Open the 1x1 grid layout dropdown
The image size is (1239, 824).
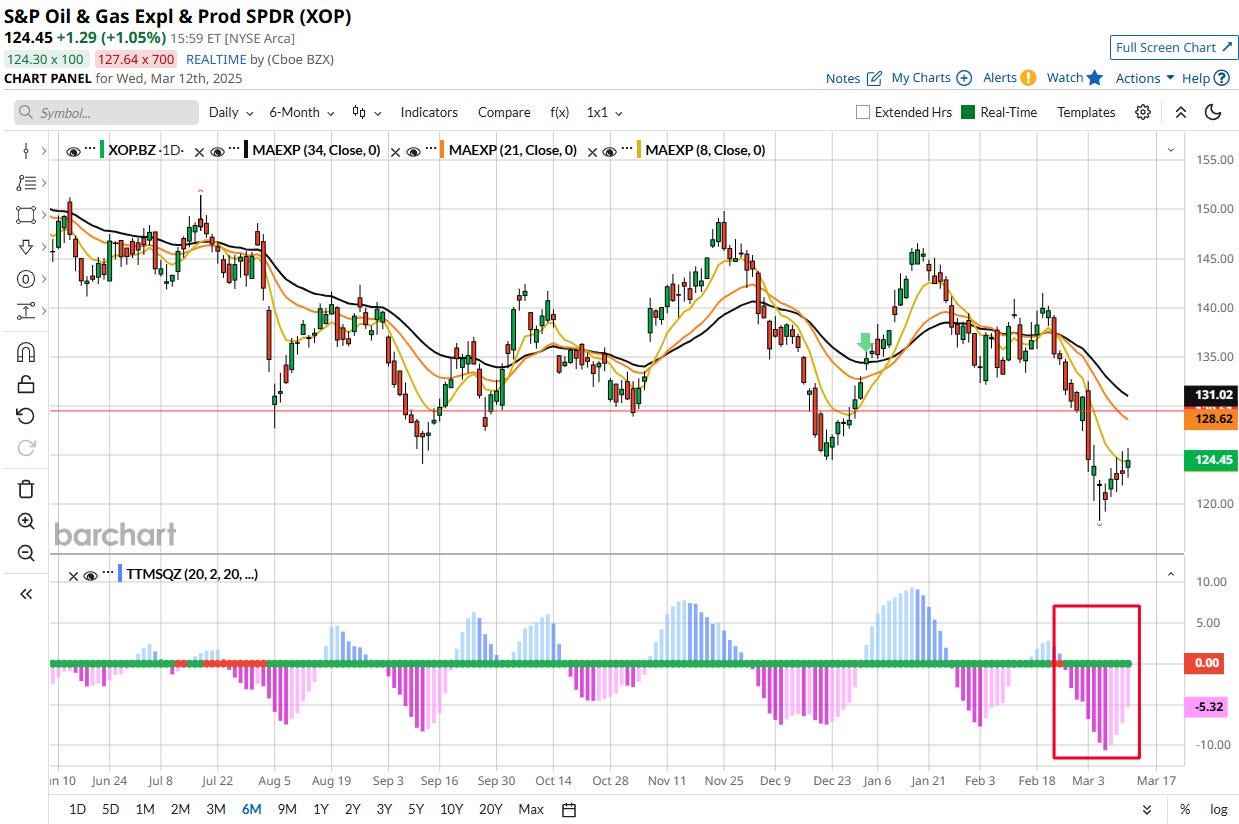(604, 112)
